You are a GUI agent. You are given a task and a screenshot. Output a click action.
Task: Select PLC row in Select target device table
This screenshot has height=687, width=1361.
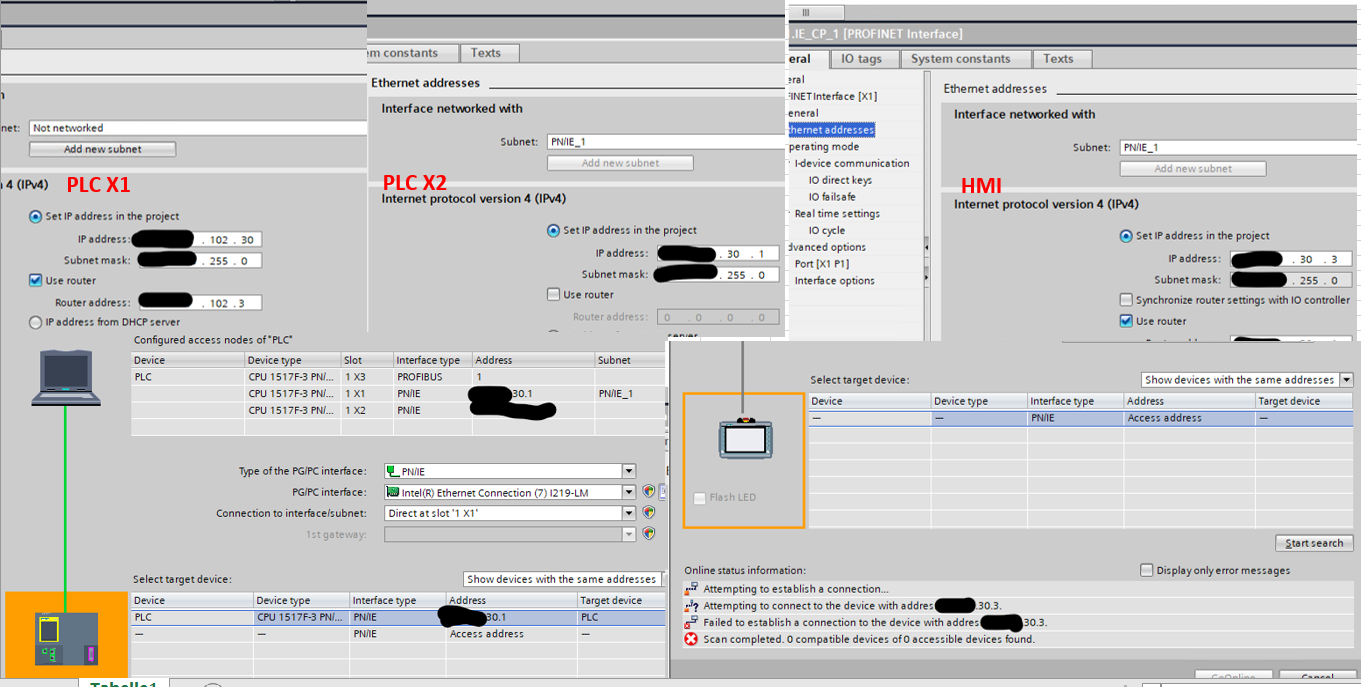(x=398, y=617)
